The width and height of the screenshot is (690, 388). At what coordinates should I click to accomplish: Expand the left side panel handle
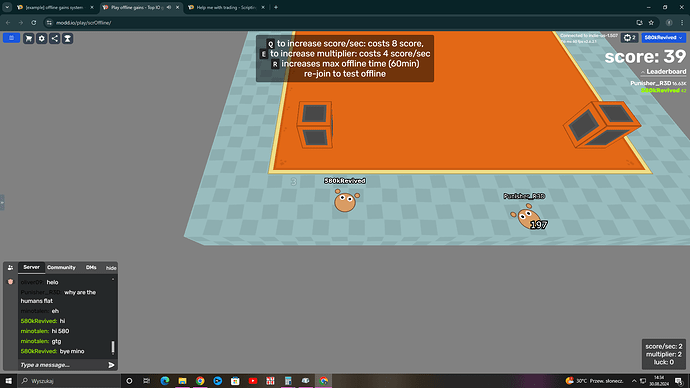point(2,202)
